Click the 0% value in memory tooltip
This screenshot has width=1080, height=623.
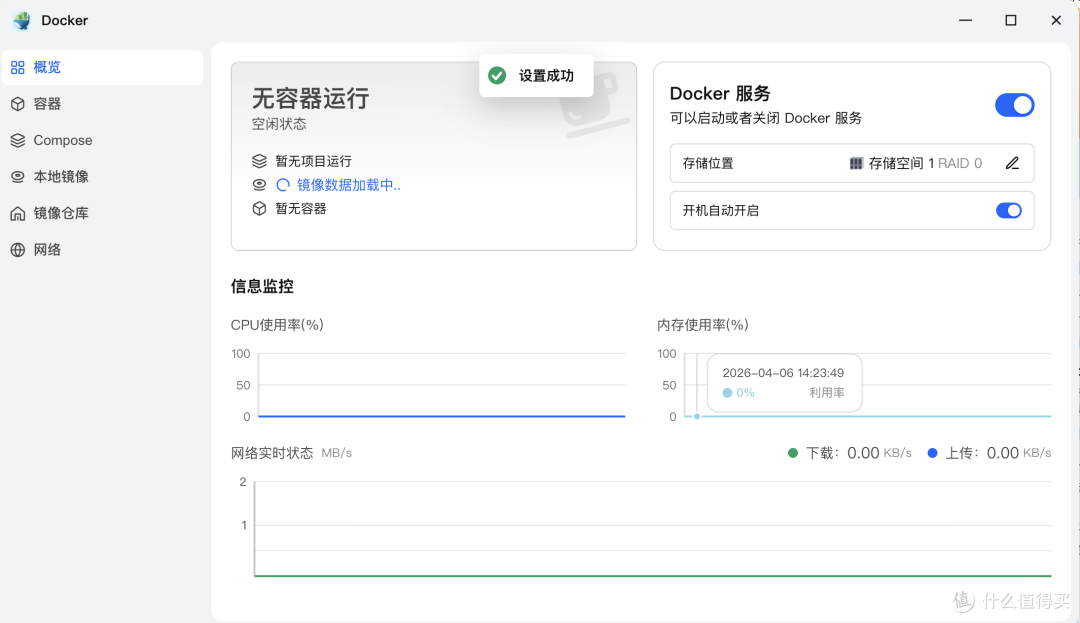pyautogui.click(x=745, y=393)
